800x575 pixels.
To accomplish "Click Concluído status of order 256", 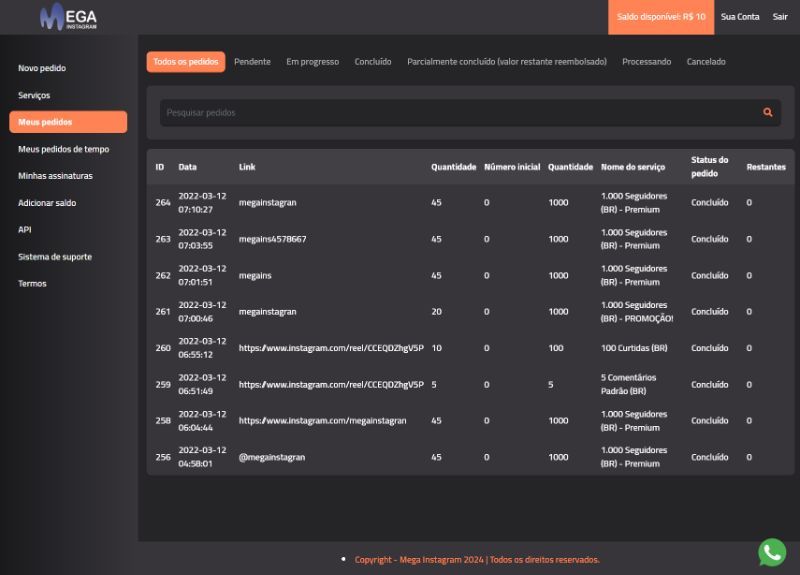I will pos(709,457).
